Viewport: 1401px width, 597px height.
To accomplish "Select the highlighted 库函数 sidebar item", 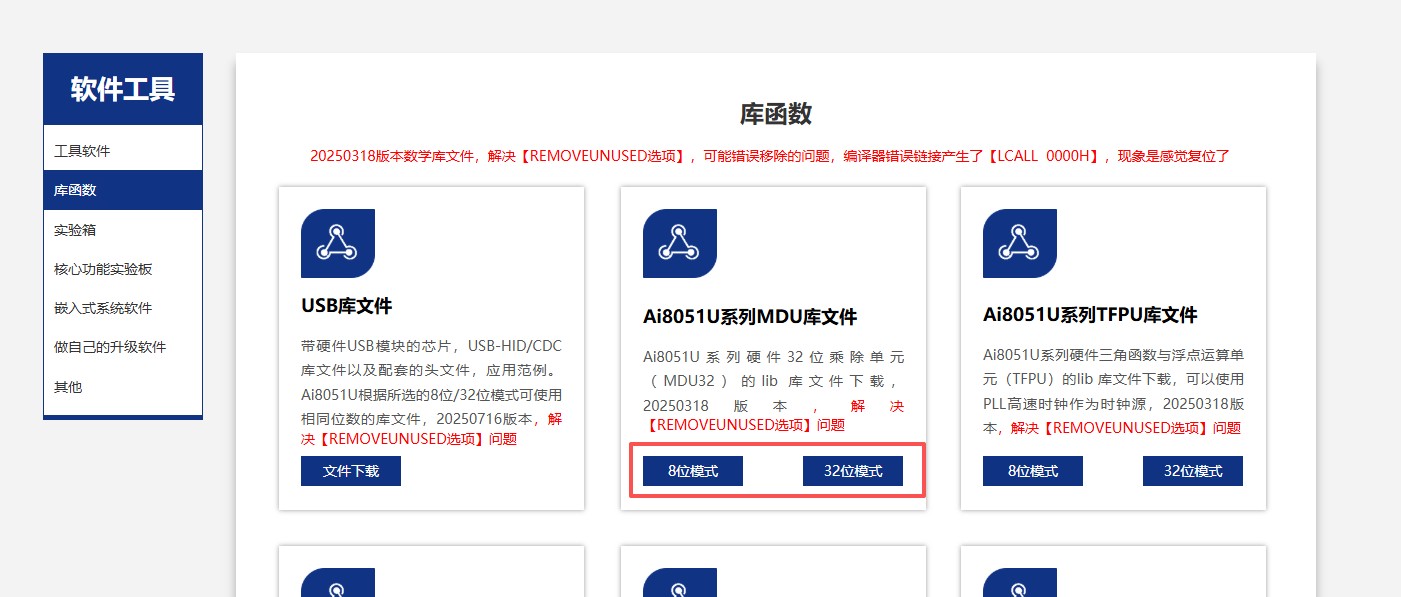I will 76,190.
